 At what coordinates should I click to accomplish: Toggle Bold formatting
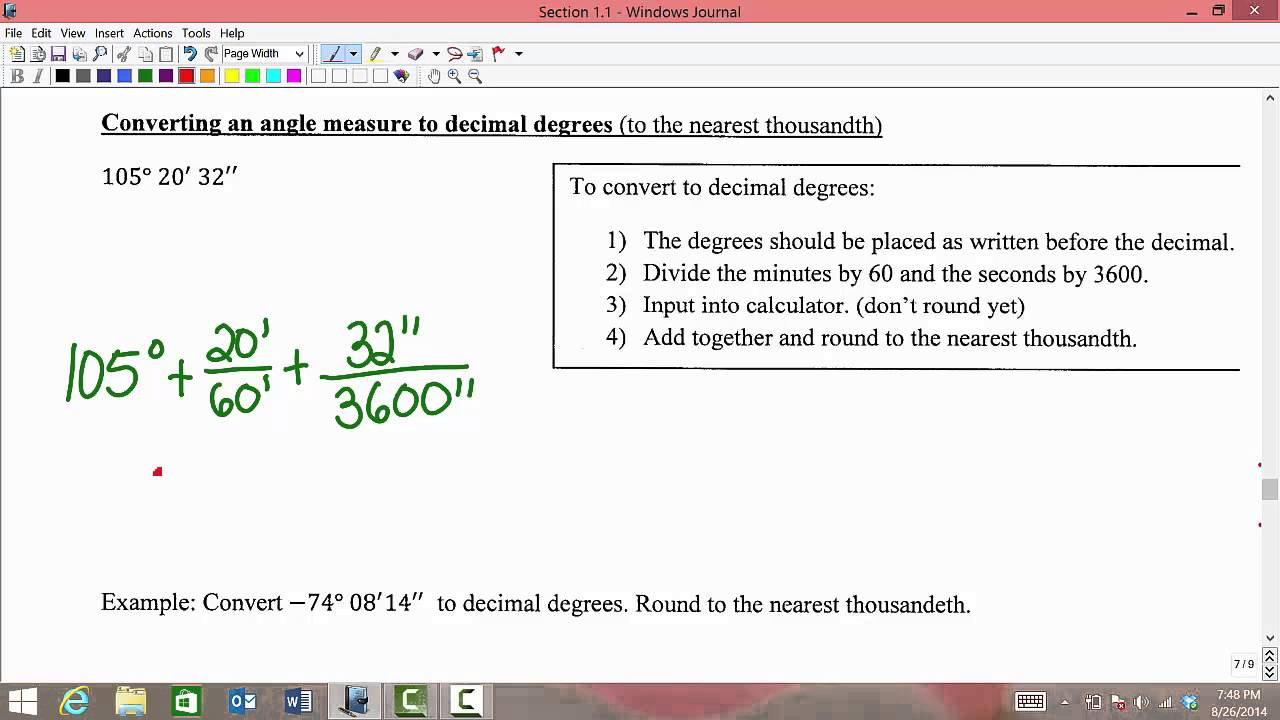coord(17,76)
